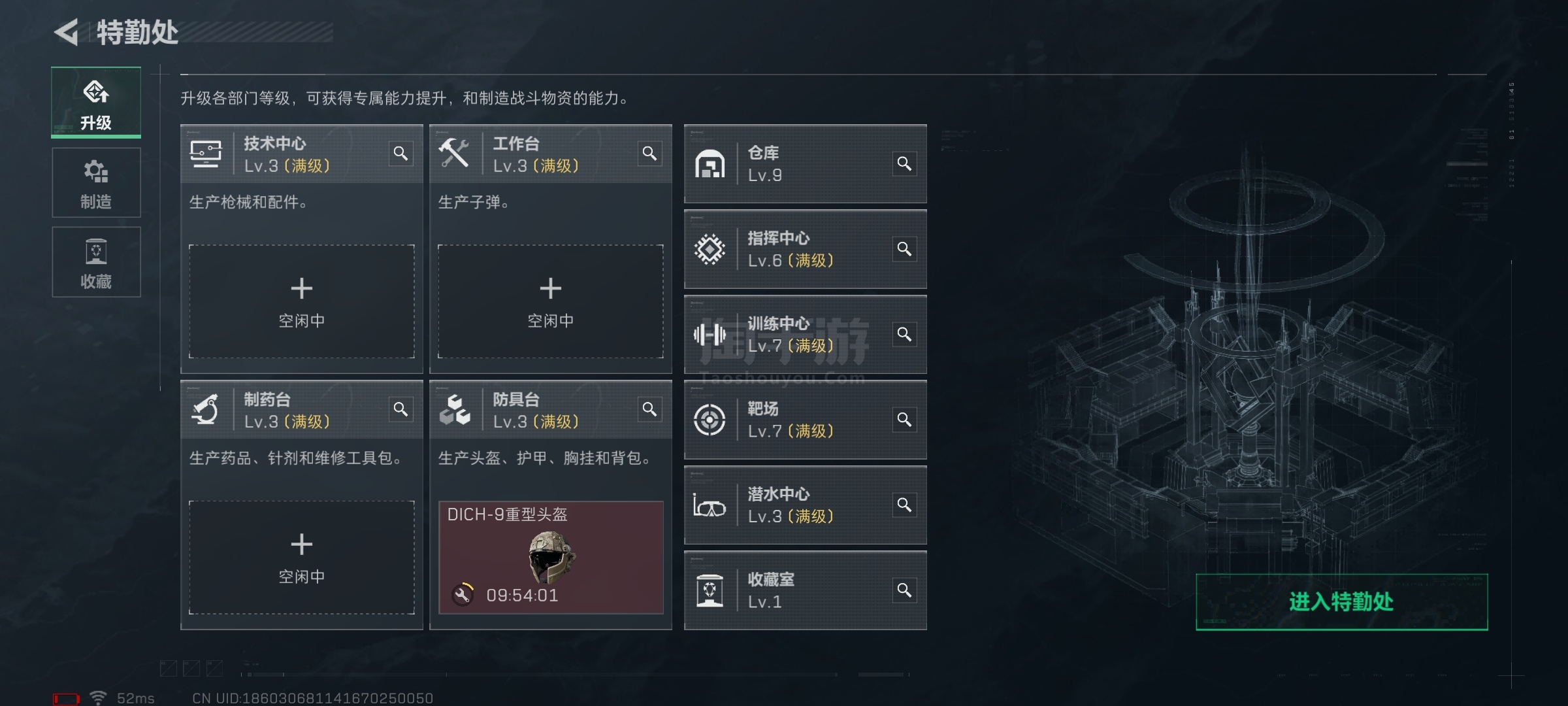Click the 09:54:01 crafting progress timer
Viewport: 1568px width, 706px height.
(x=521, y=596)
